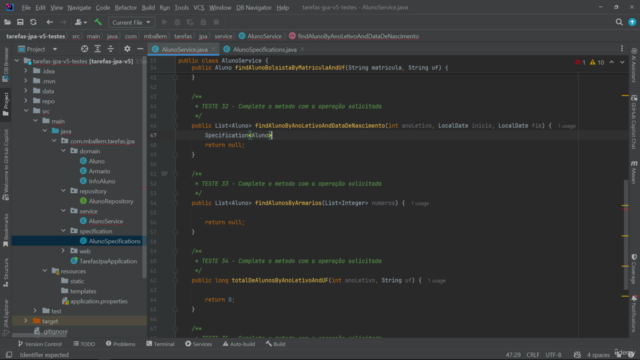Collapse the domain package
Viewport: 640px width, 360px height.
(x=63, y=151)
